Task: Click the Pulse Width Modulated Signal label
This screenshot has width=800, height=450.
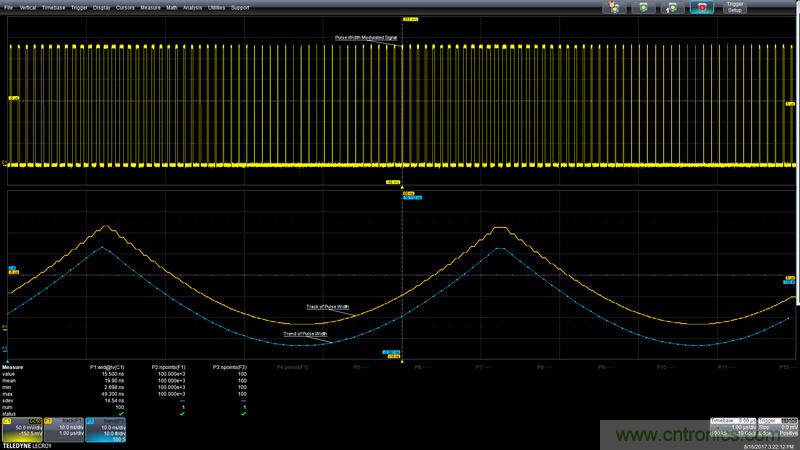Action: tap(367, 38)
